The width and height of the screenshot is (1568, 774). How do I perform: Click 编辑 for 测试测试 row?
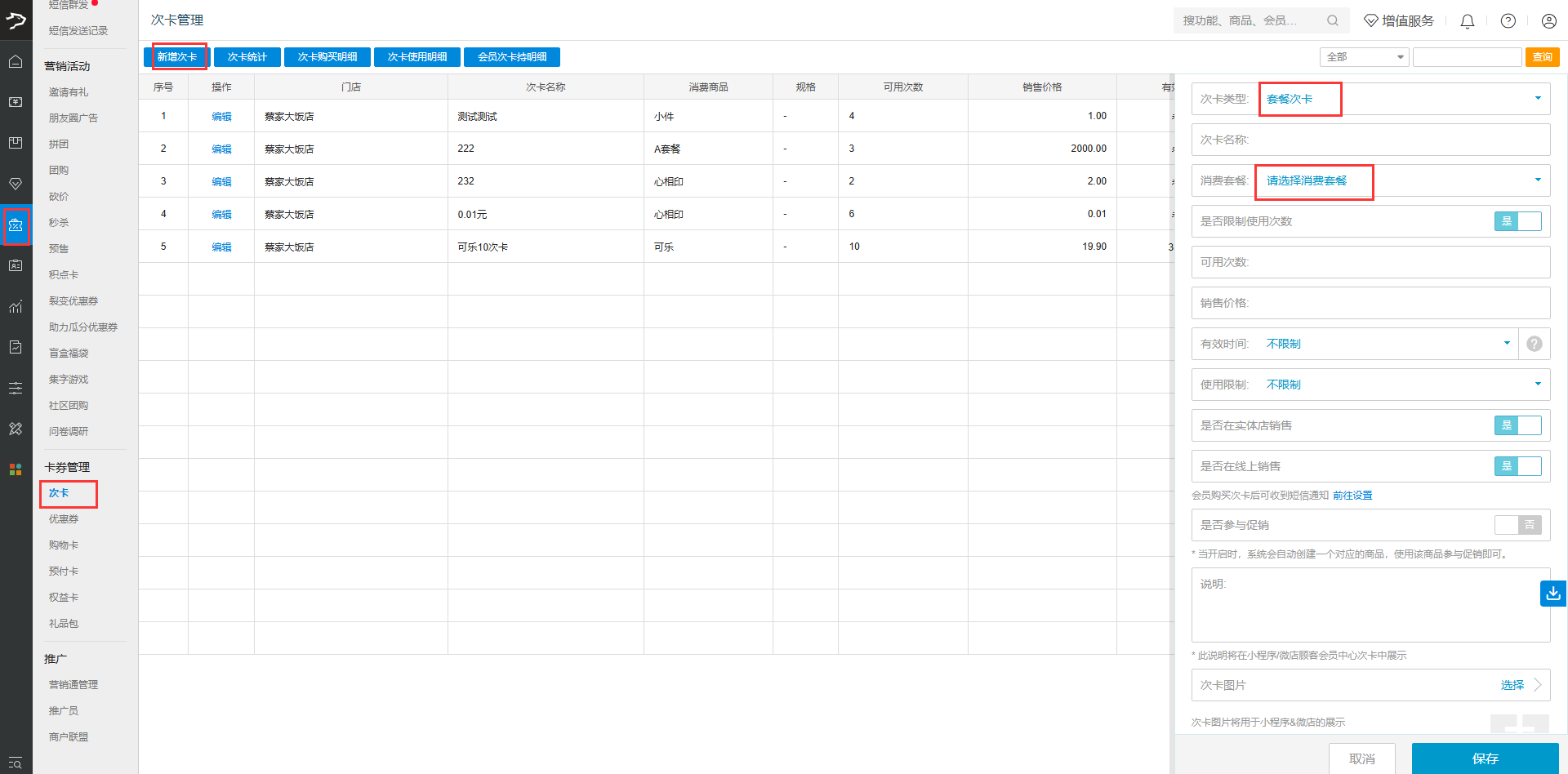coord(221,116)
